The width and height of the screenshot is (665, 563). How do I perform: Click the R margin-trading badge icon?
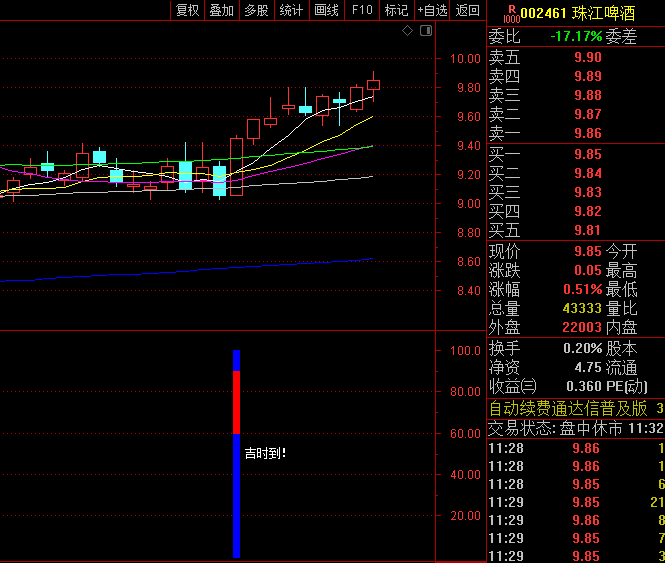coord(511,14)
